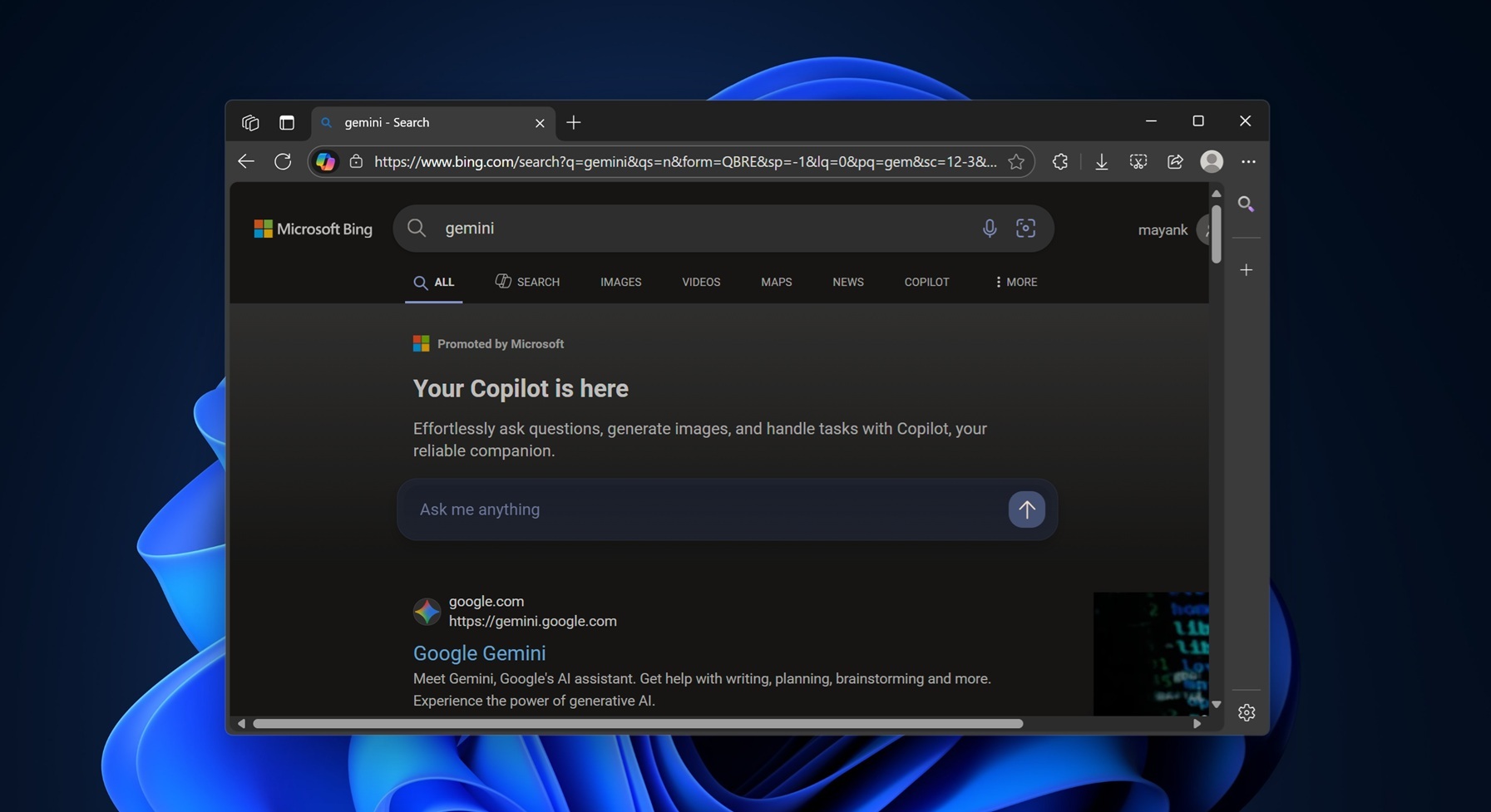Search by image using the camera icon
1491x812 pixels.
(1025, 228)
